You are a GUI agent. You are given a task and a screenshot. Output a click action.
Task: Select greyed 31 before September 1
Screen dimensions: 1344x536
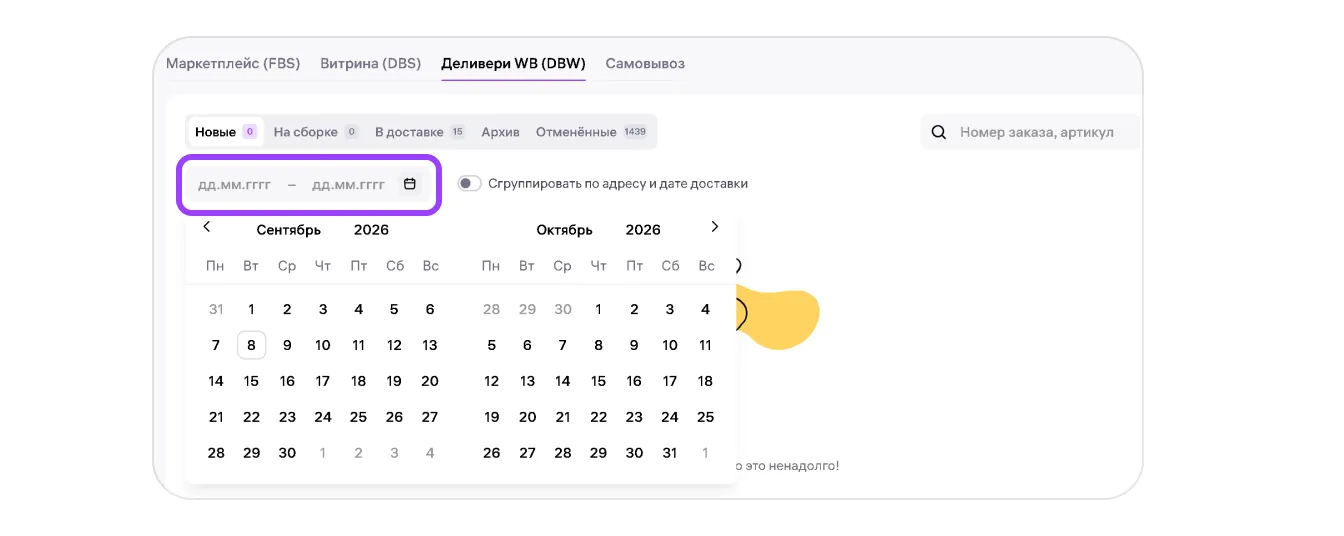tap(216, 309)
